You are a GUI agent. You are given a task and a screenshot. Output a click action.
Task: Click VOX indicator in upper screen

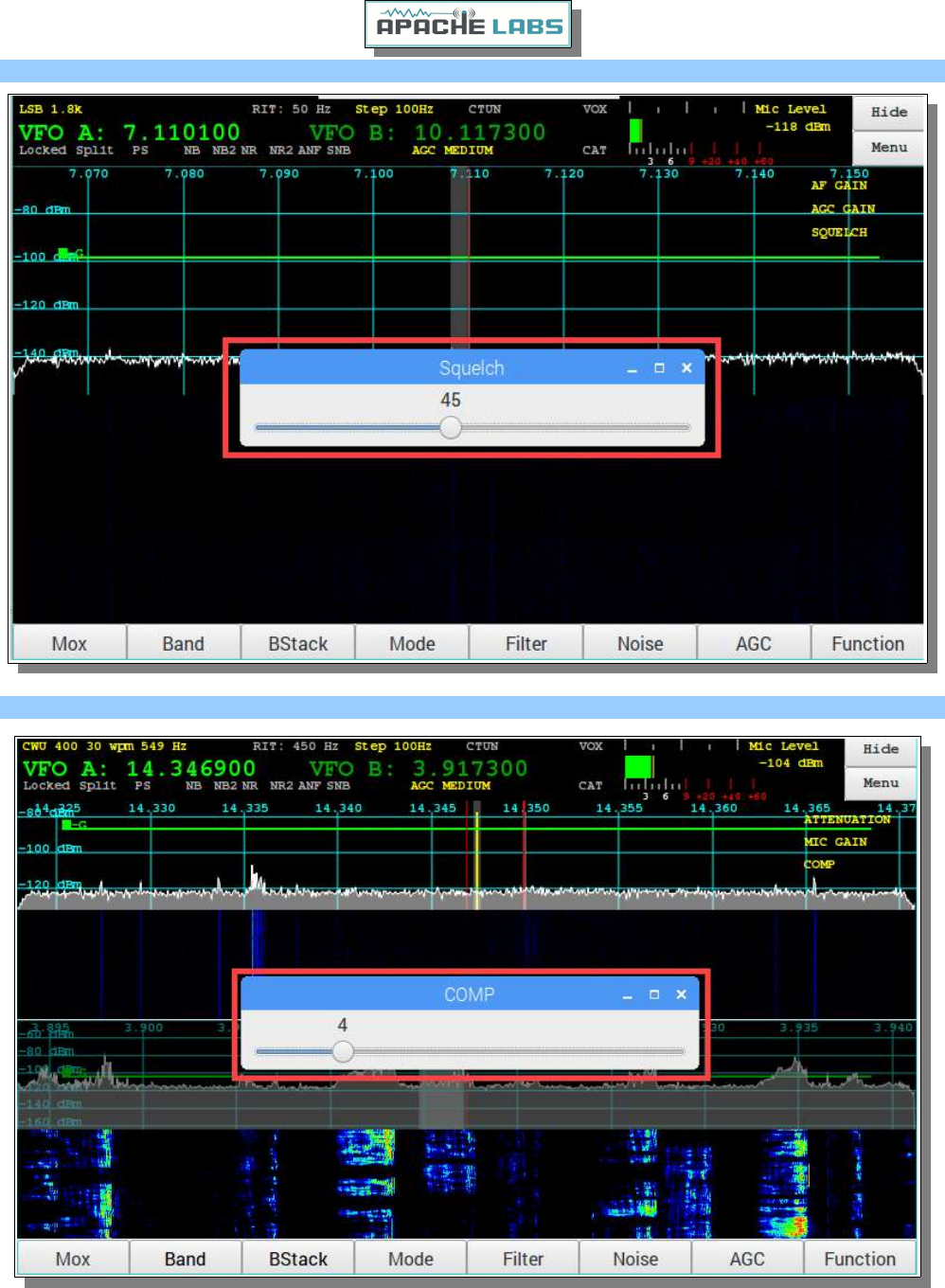tap(595, 109)
